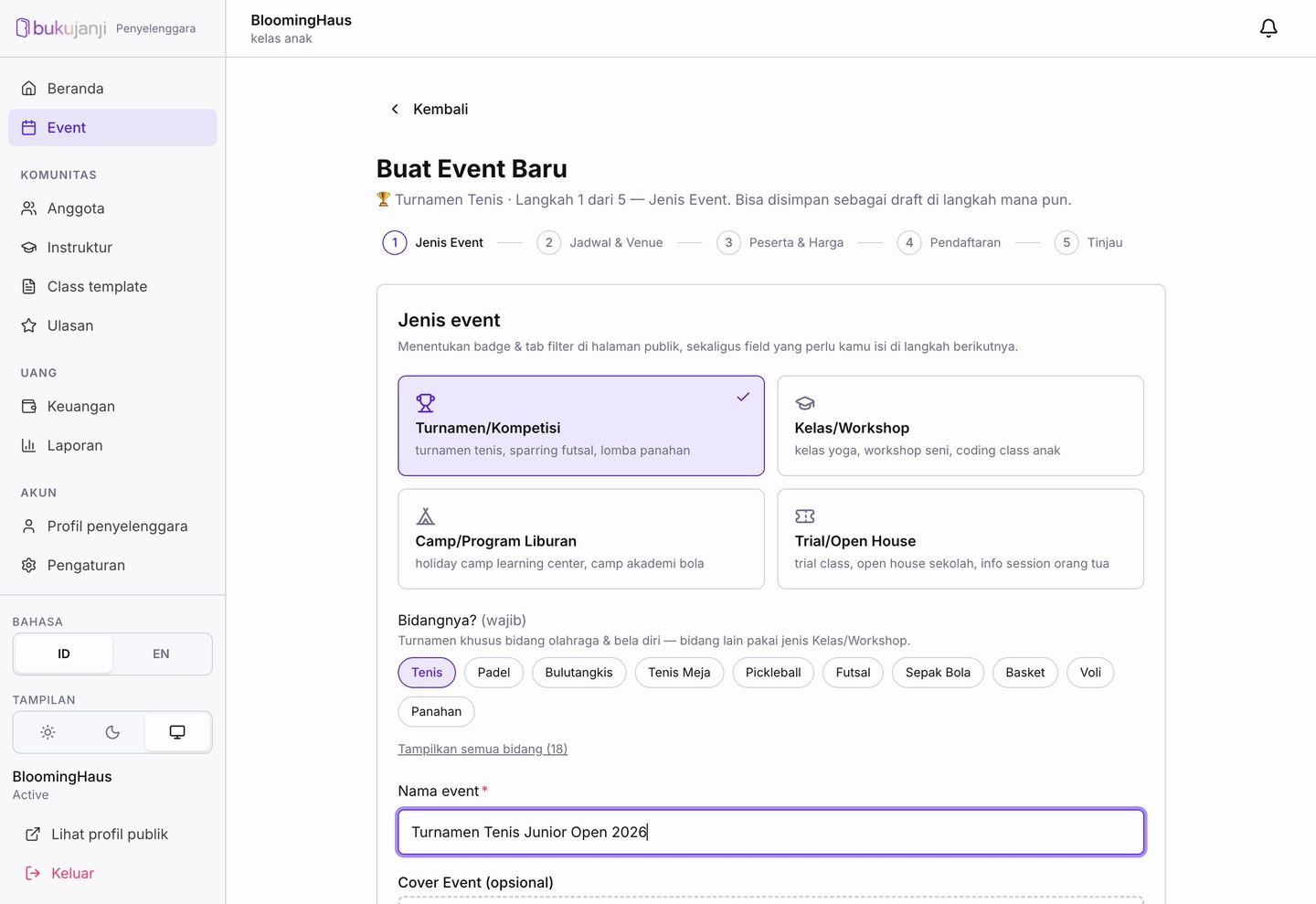Switch language to ID

click(x=64, y=654)
